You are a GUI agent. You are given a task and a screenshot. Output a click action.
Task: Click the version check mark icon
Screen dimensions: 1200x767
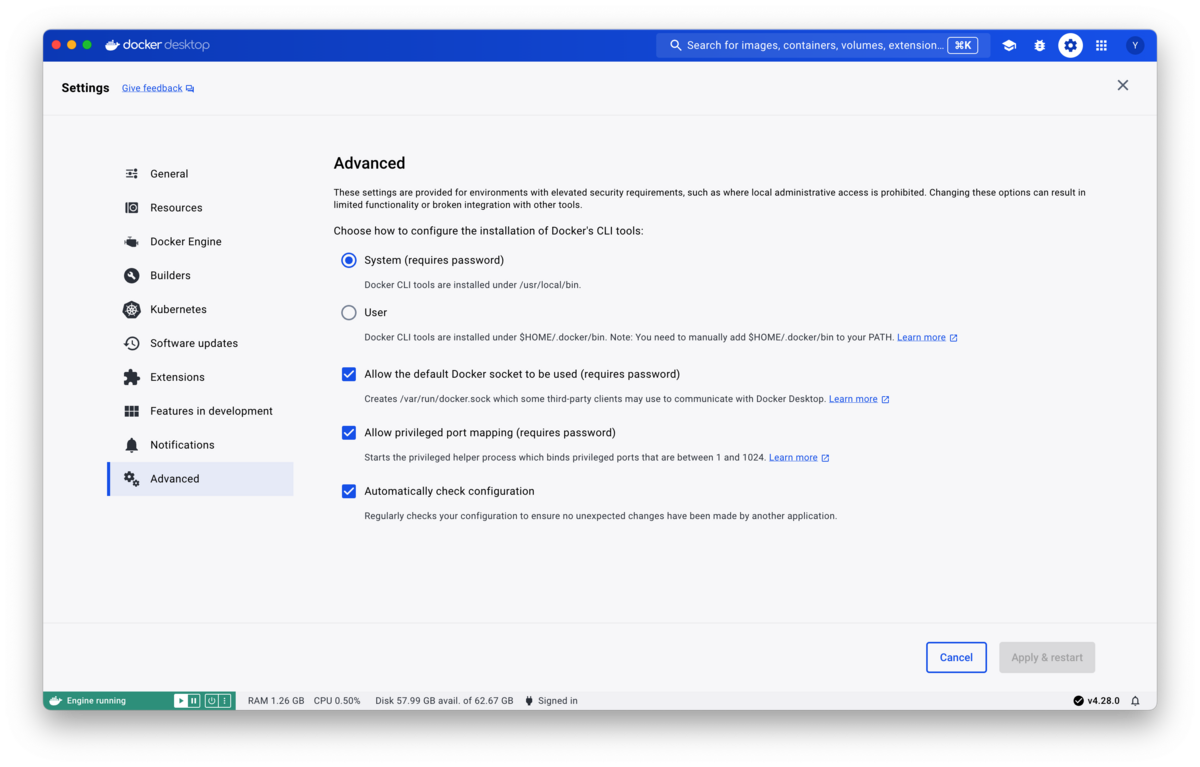coord(1078,701)
